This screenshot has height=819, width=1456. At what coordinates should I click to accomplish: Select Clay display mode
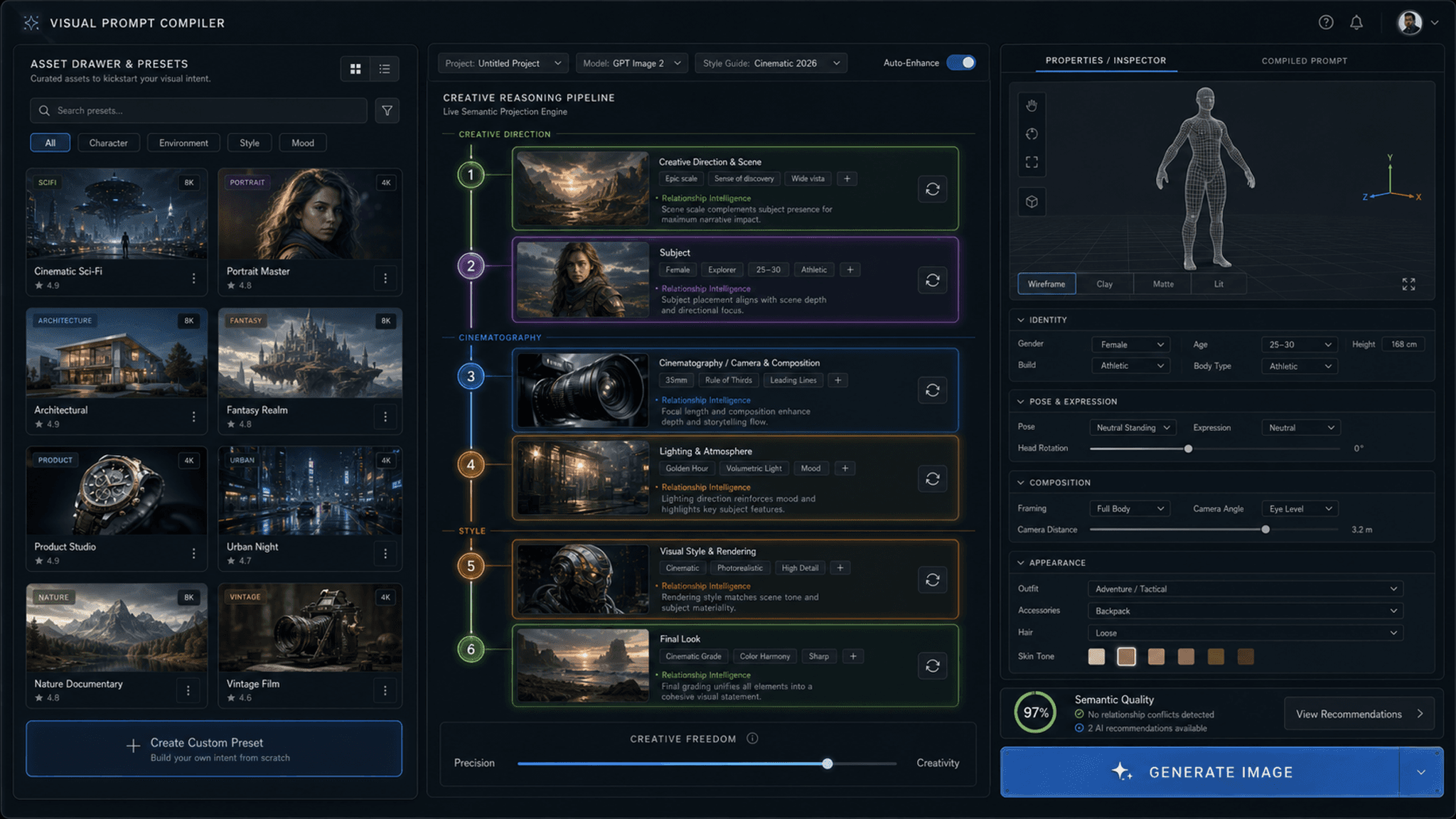coord(1104,284)
